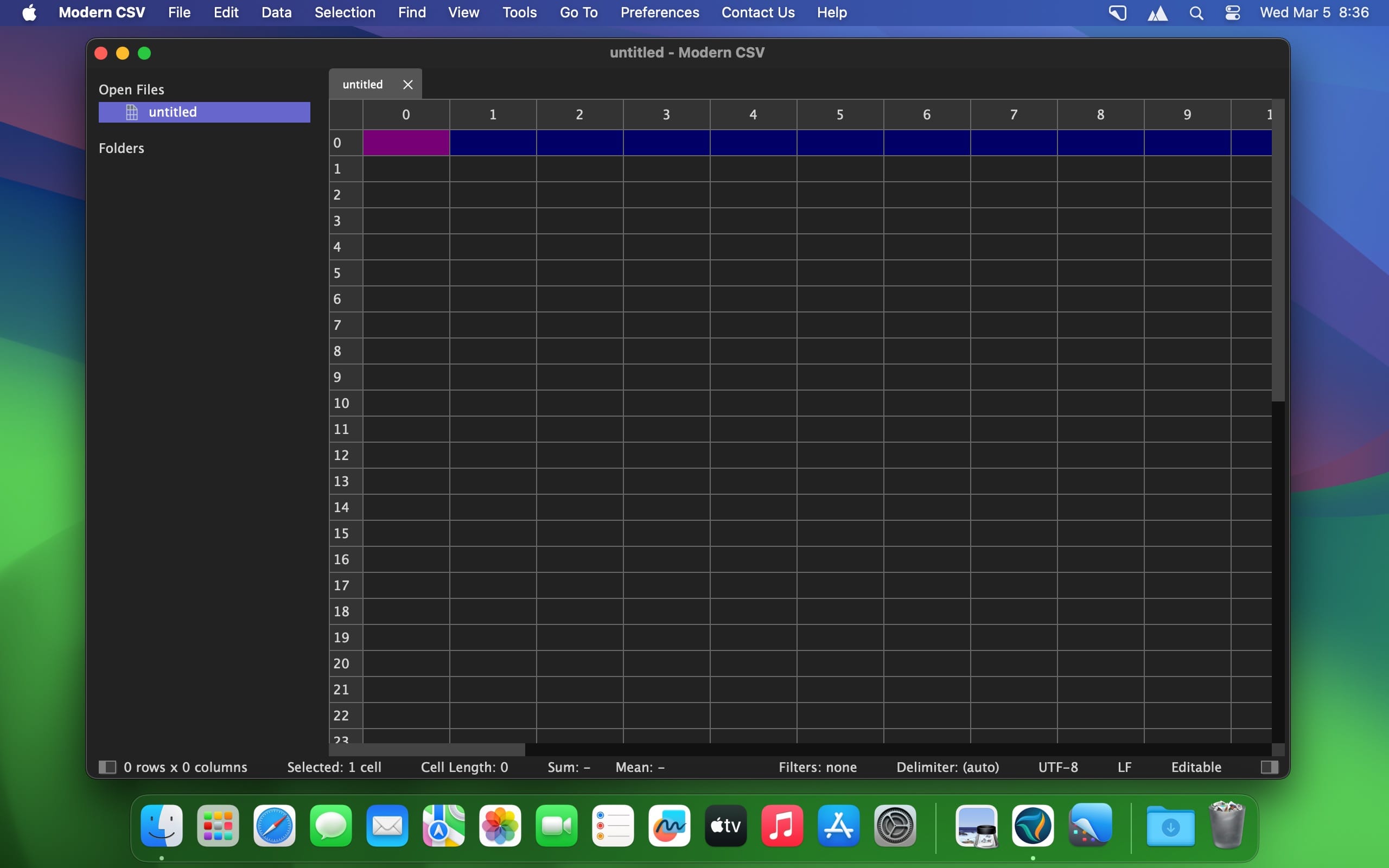1389x868 pixels.
Task: Open the Go To menu
Action: click(x=578, y=12)
